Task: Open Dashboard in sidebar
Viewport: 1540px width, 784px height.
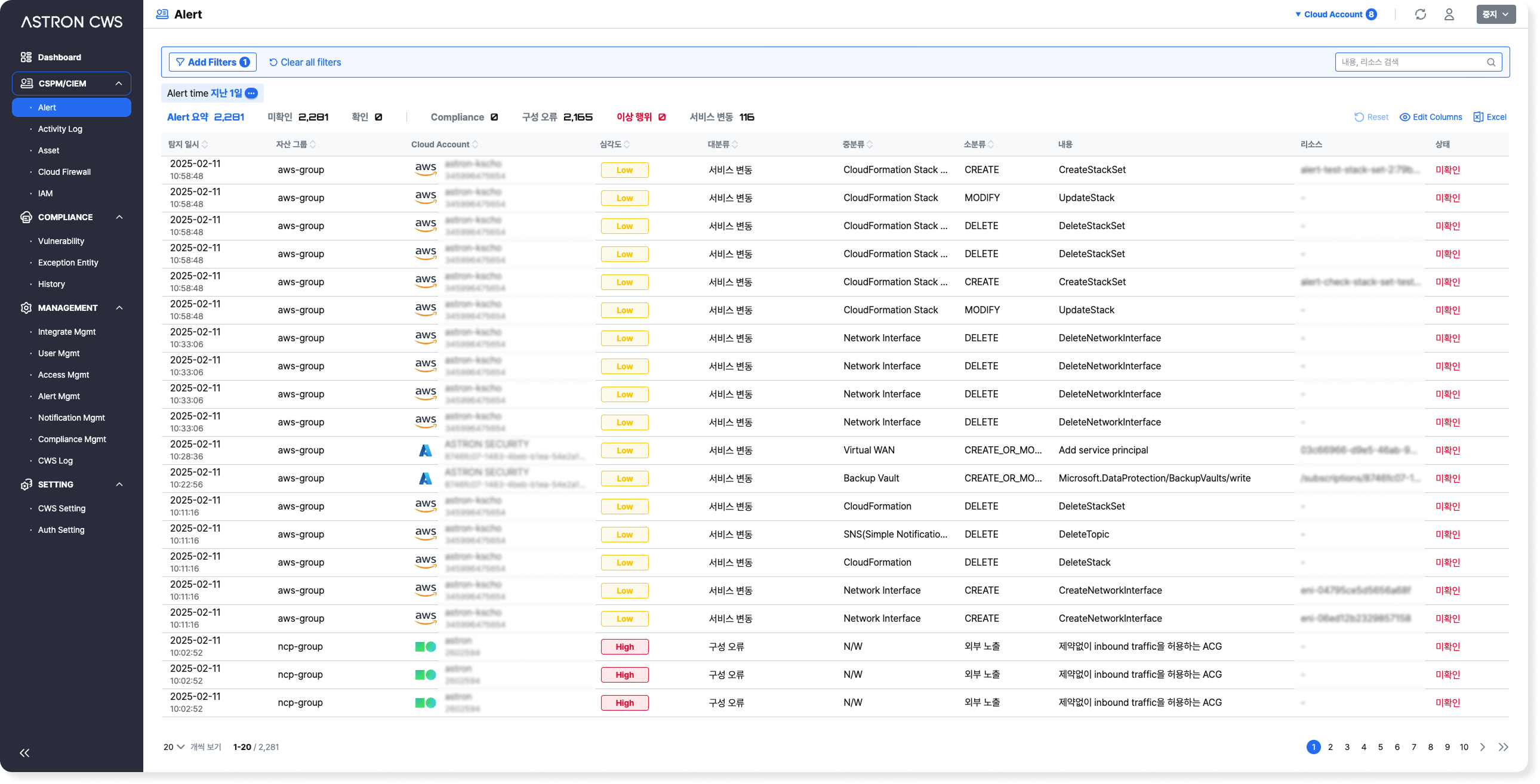Action: (59, 57)
